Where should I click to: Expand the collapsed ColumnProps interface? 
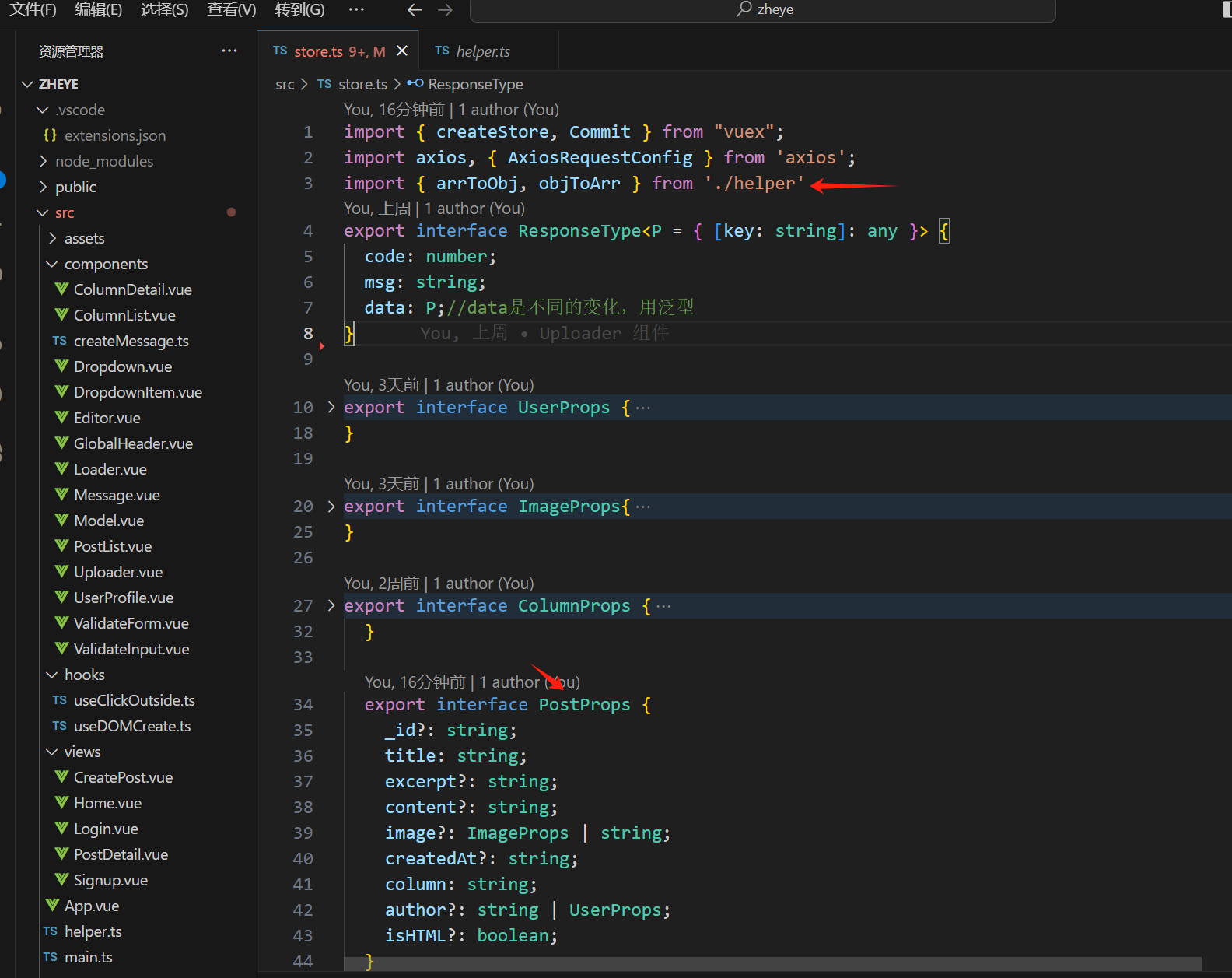tap(331, 605)
